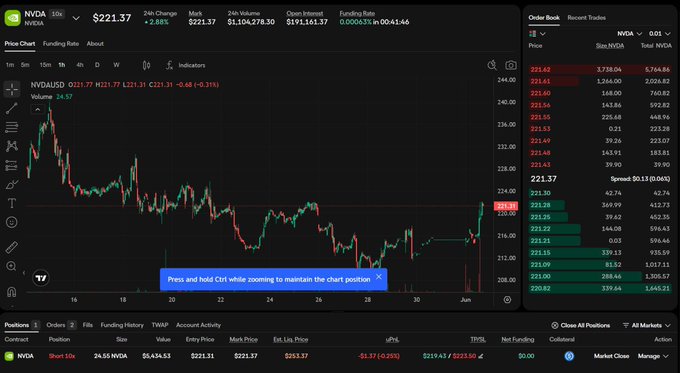Switch to the 15m timeframe
This screenshot has height=373, width=680.
tap(45, 65)
